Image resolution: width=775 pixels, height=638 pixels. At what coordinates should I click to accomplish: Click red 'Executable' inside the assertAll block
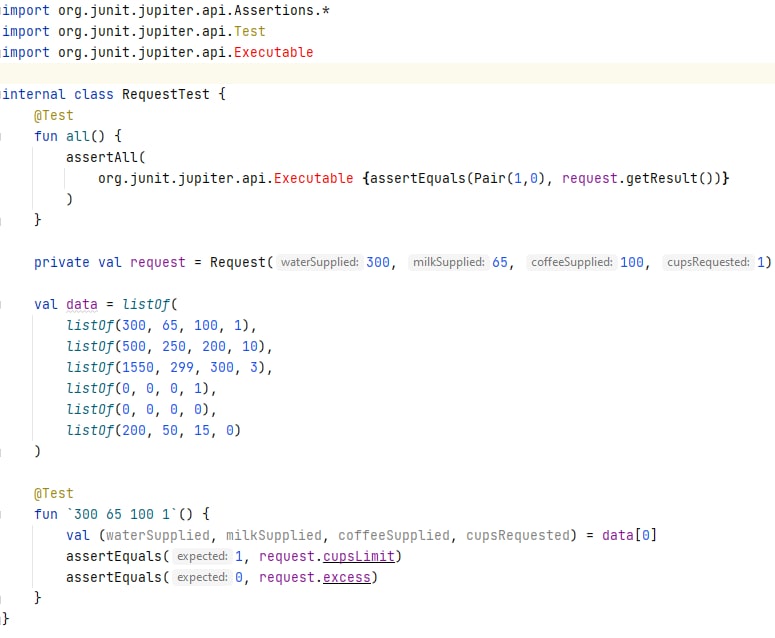tap(313, 178)
